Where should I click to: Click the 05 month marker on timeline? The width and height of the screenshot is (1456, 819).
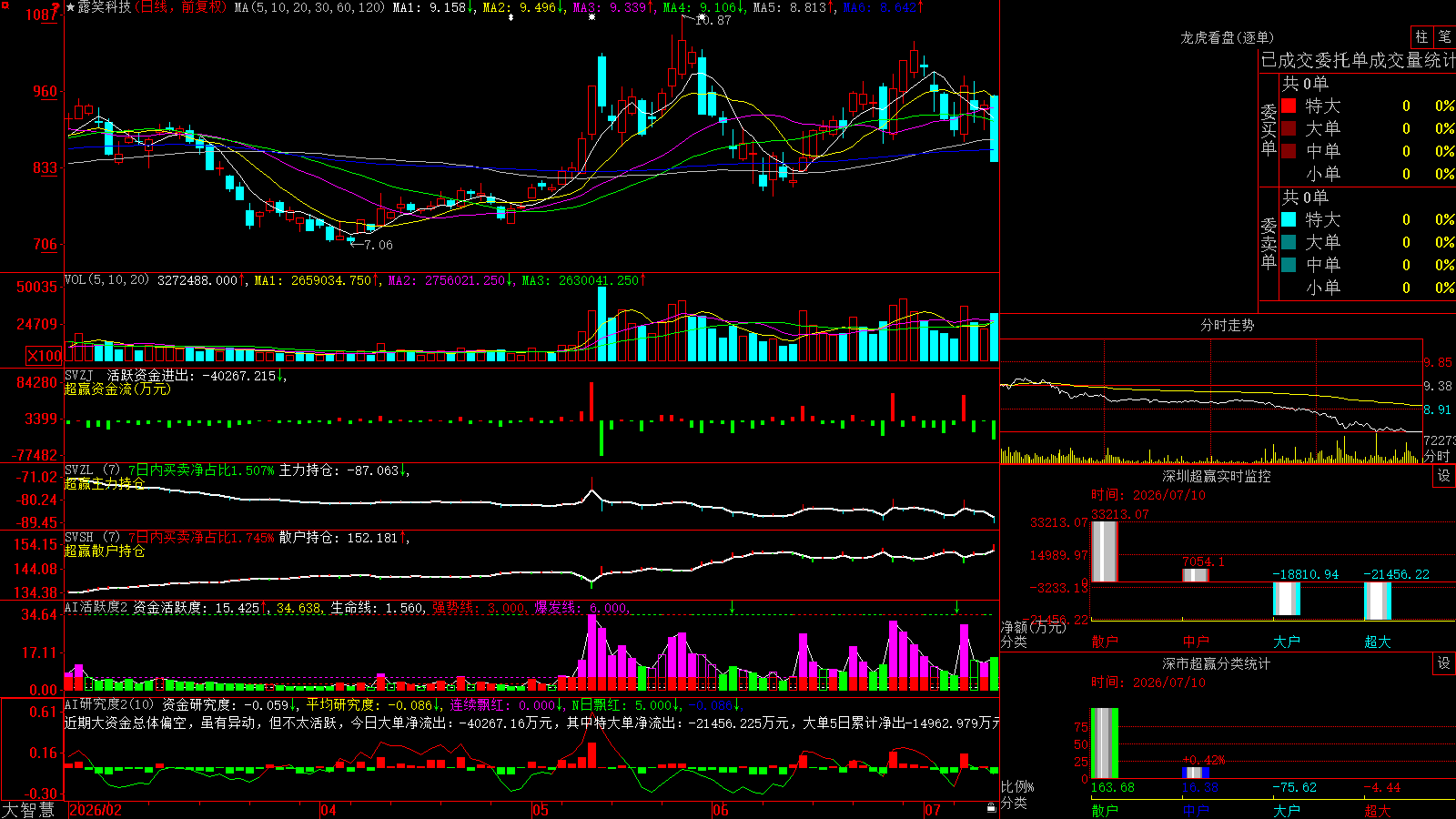(x=541, y=810)
